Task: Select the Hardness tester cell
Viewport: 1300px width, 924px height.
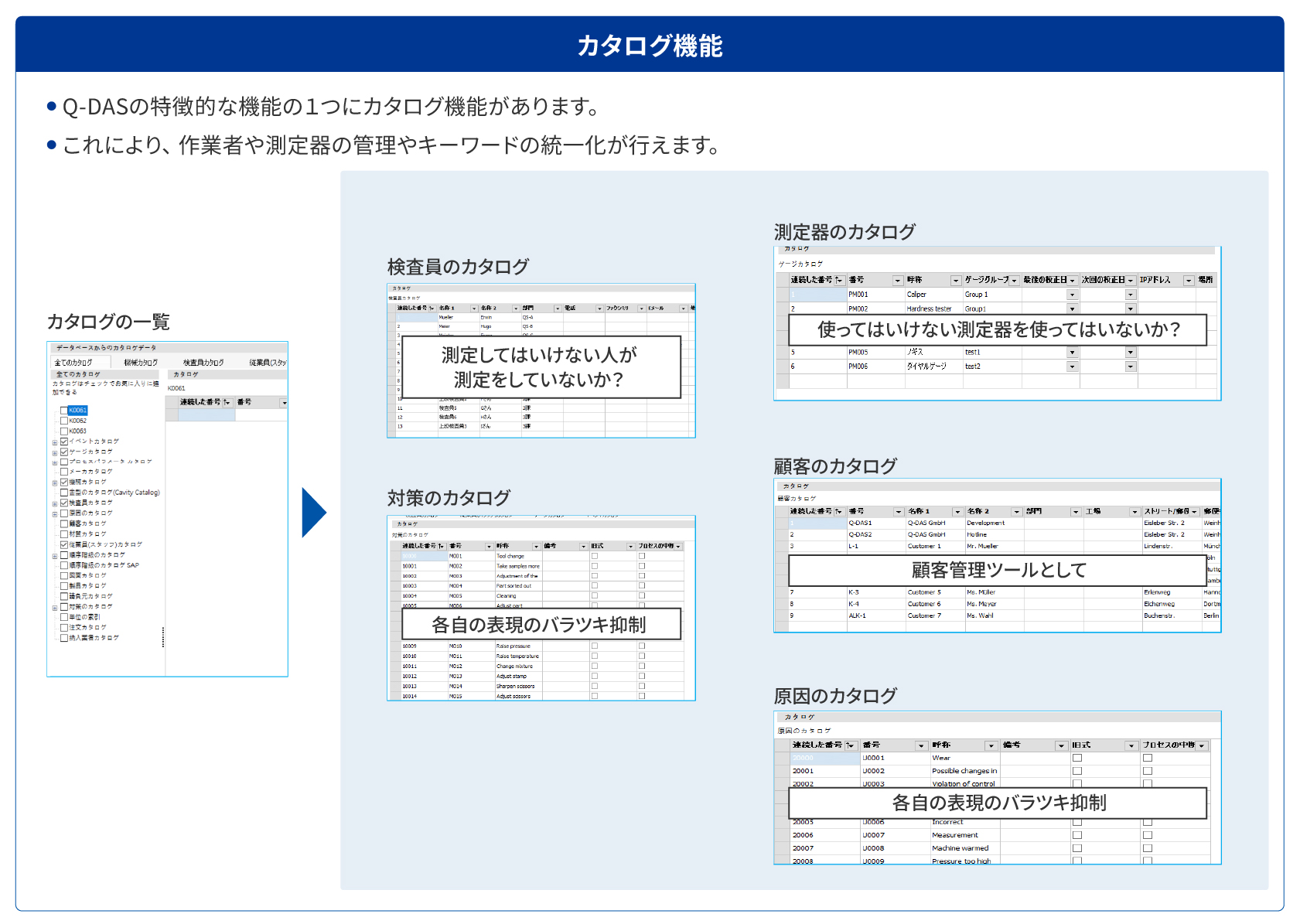Action: (933, 309)
